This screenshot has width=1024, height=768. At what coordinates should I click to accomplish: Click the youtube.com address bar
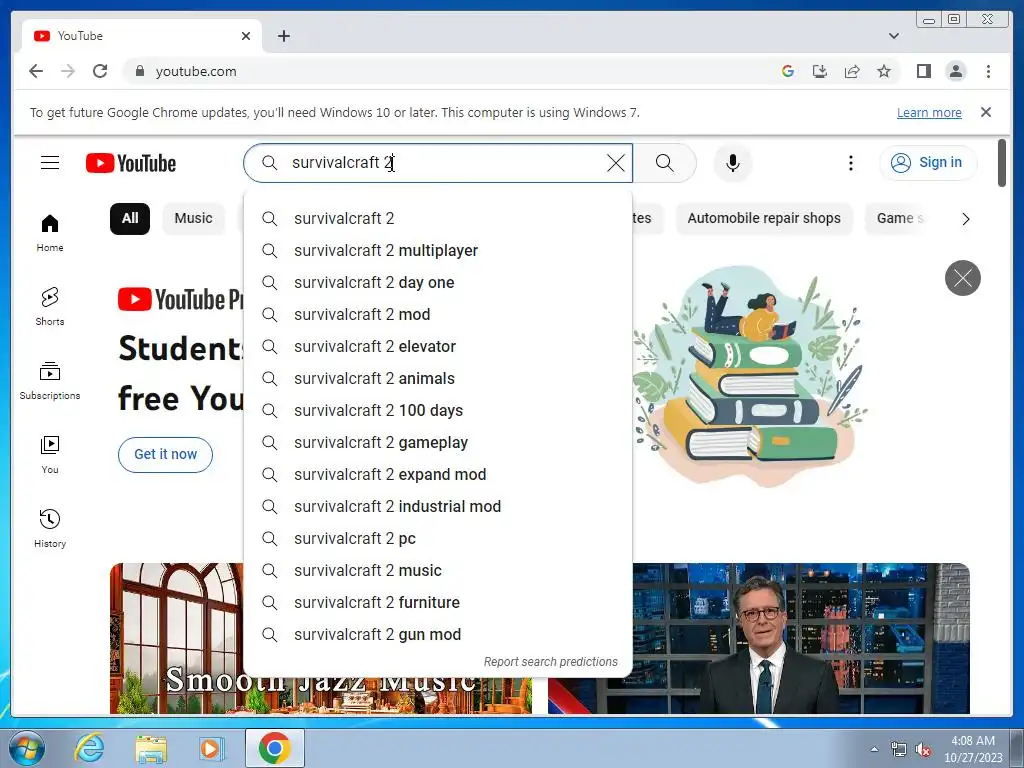pyautogui.click(x=451, y=71)
